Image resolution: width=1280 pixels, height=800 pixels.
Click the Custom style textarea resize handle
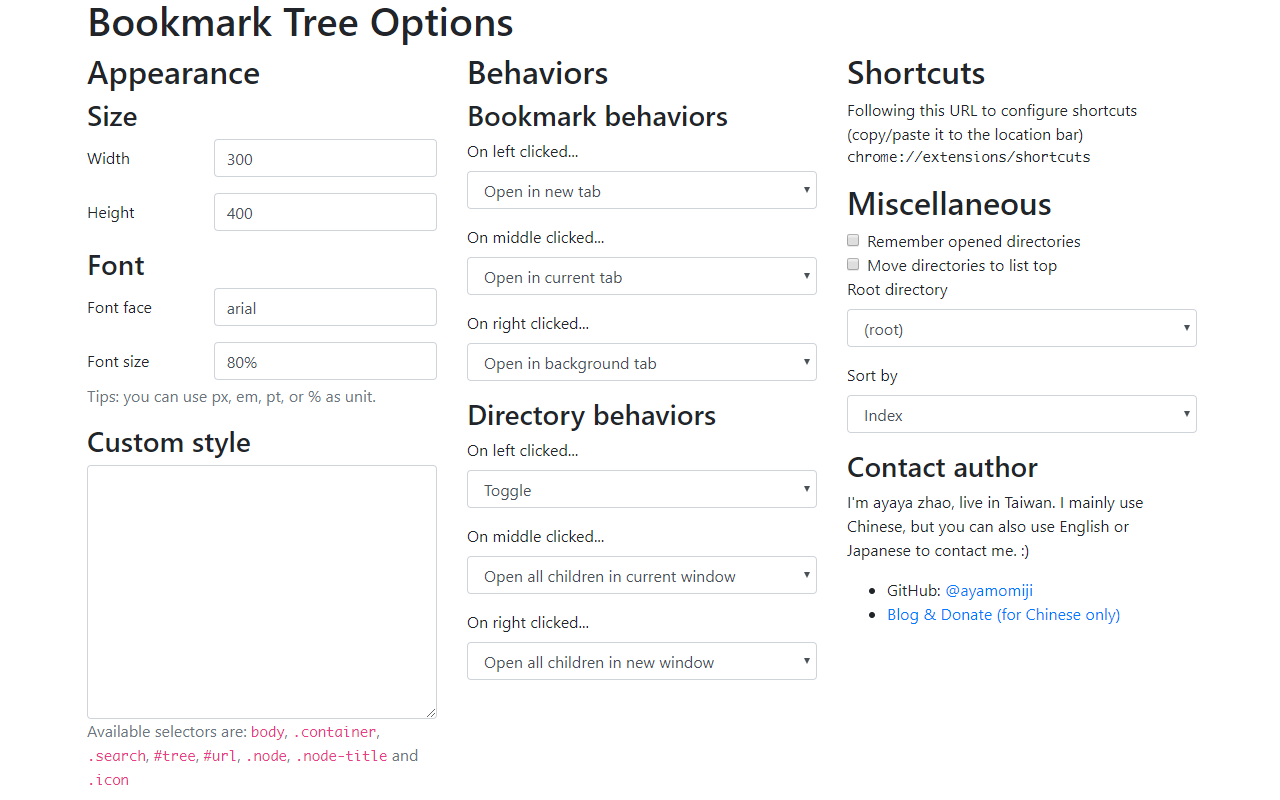(x=432, y=713)
